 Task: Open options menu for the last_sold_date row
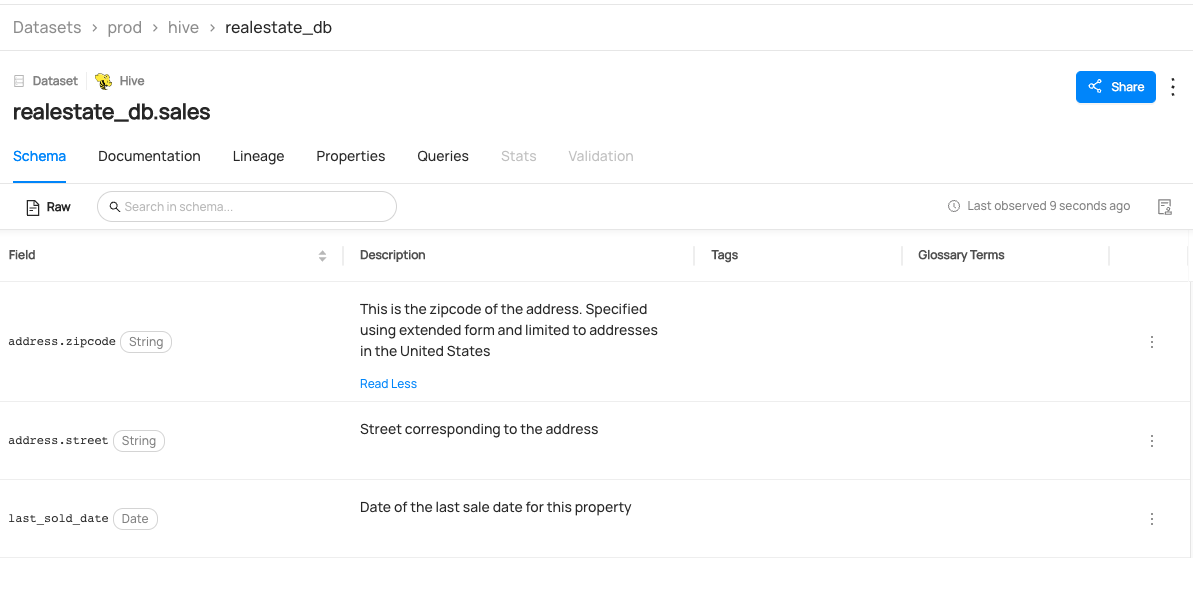point(1151,518)
